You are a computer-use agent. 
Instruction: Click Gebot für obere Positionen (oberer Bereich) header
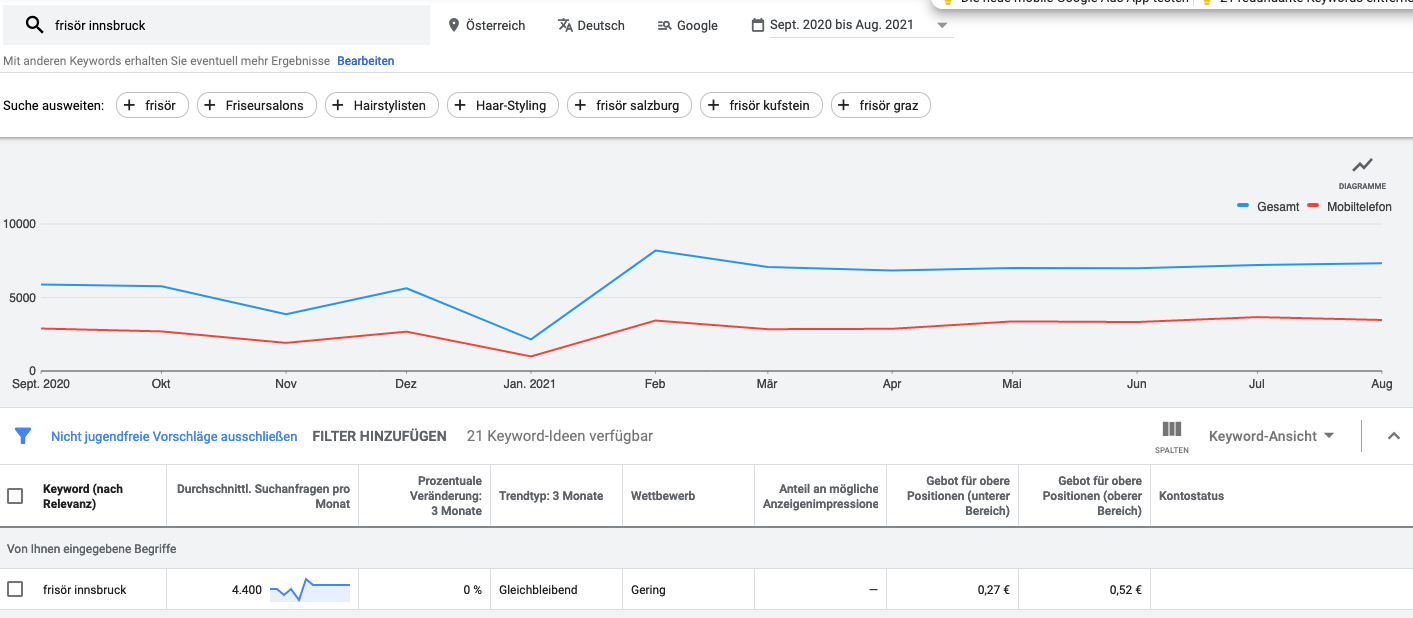[1092, 496]
